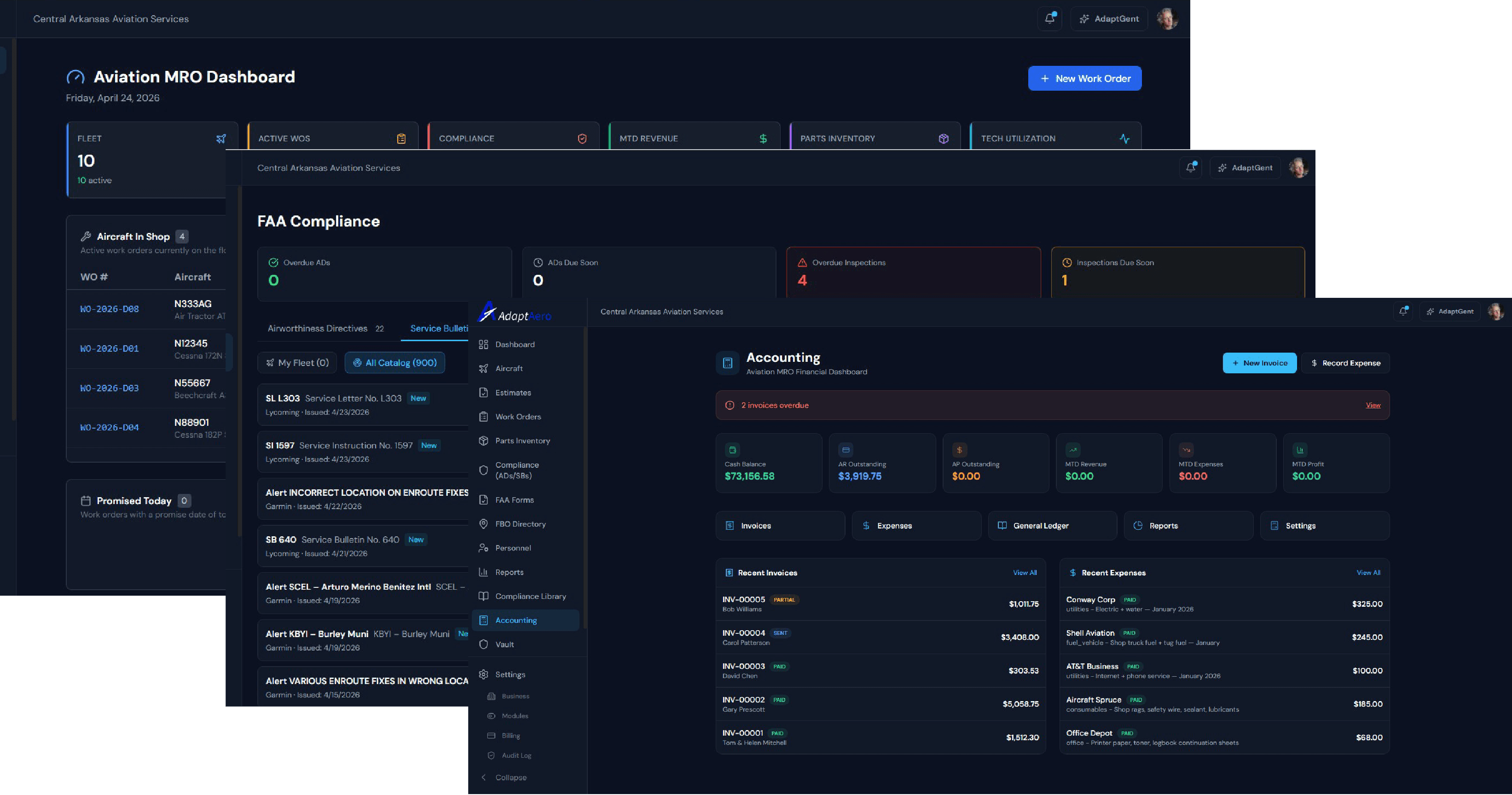Click View All next to Recent Expenses
This screenshot has height=795, width=1512.
click(1369, 573)
